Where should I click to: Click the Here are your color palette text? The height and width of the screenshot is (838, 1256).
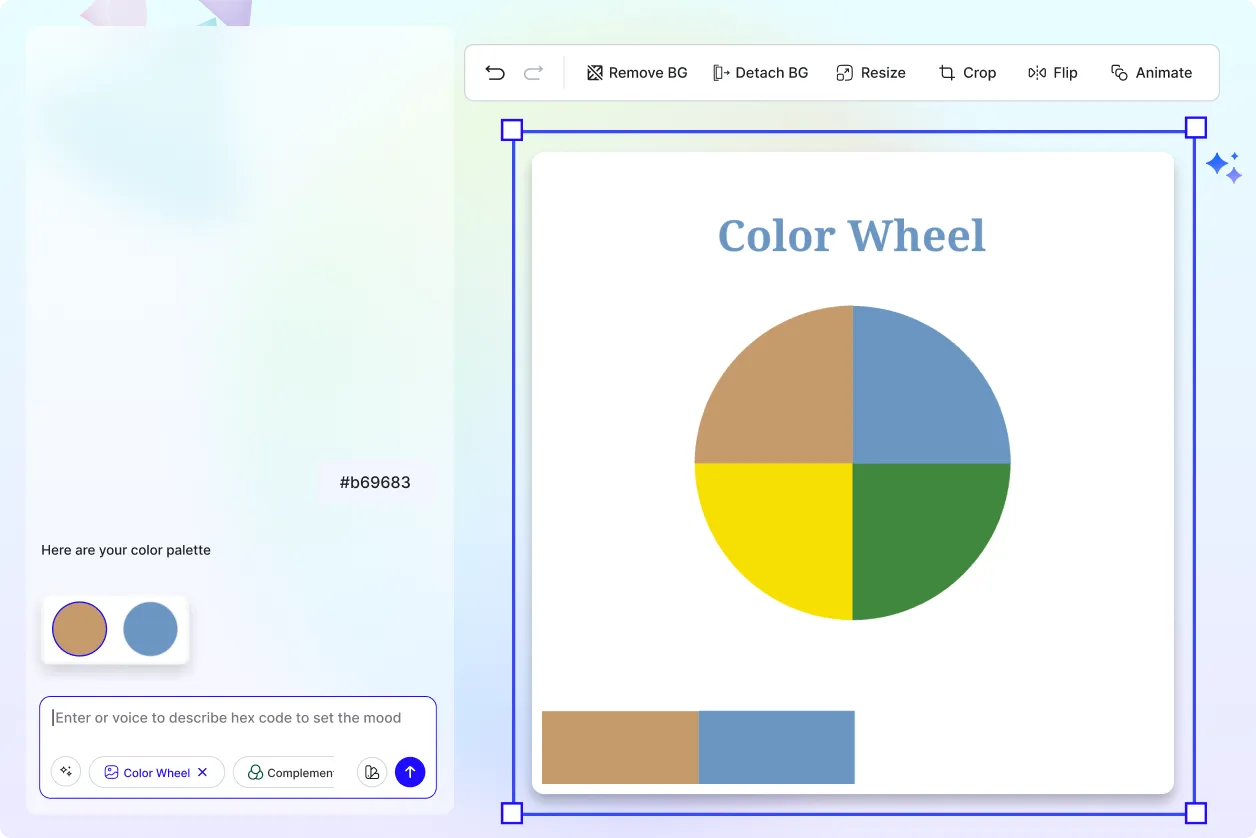point(125,549)
